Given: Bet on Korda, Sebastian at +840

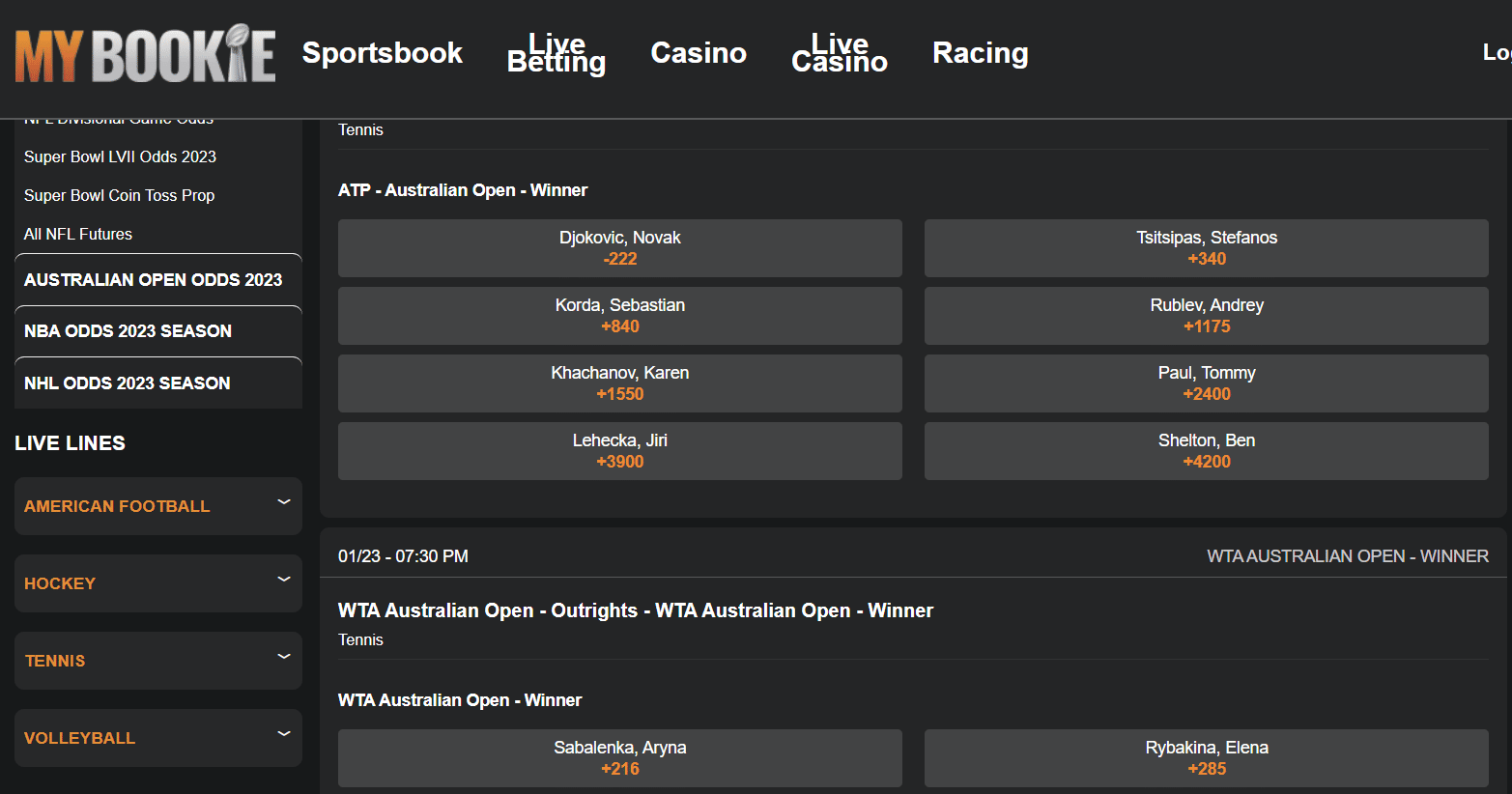Looking at the screenshot, I should click(620, 316).
